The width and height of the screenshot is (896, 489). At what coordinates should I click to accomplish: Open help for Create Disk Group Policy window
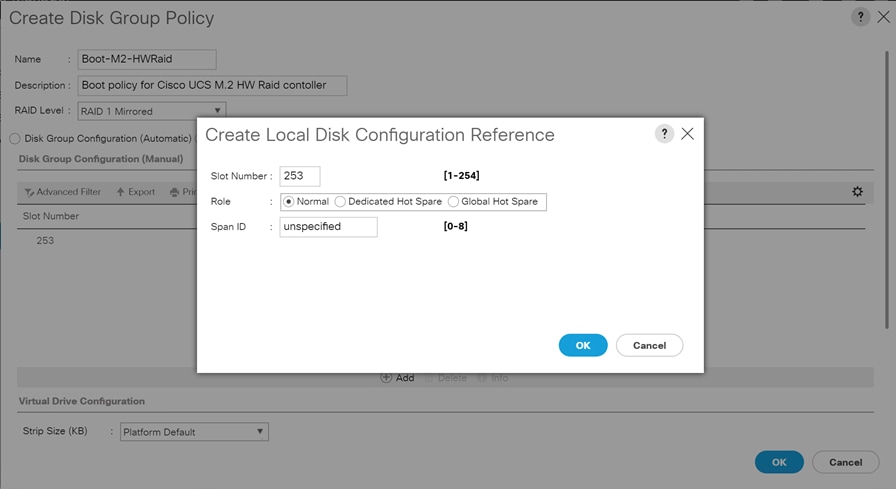tap(861, 17)
